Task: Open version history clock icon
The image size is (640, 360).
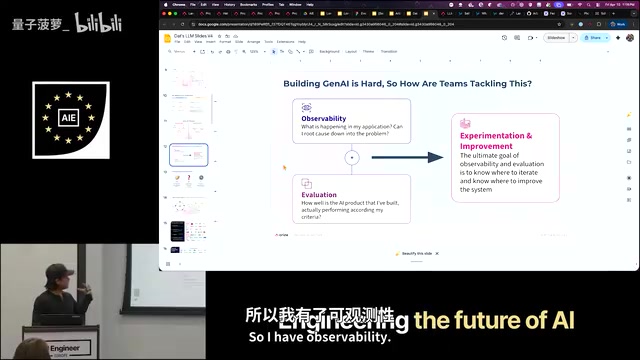Action: [x=504, y=38]
